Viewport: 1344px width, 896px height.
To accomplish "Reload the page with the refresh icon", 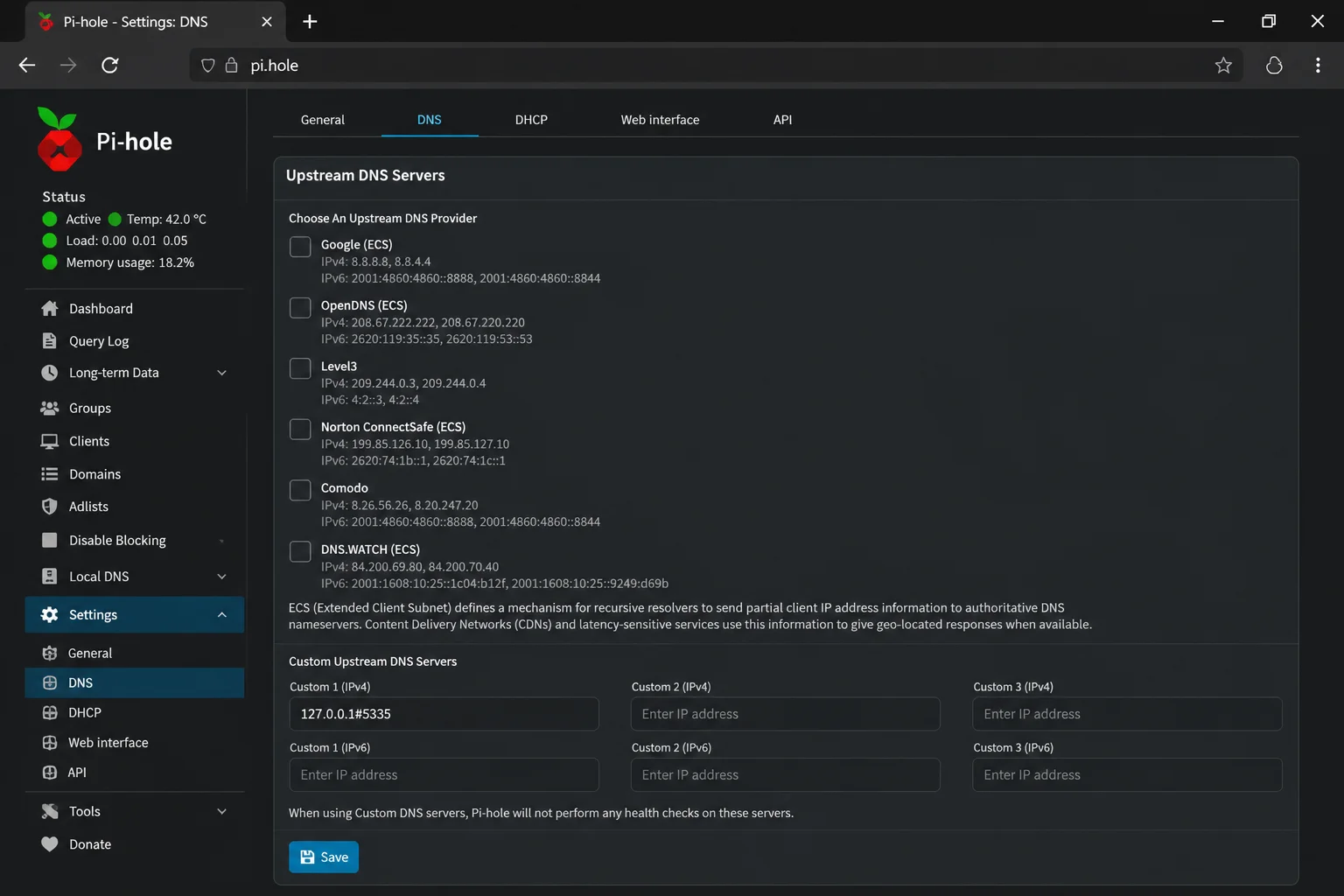I will click(x=109, y=65).
